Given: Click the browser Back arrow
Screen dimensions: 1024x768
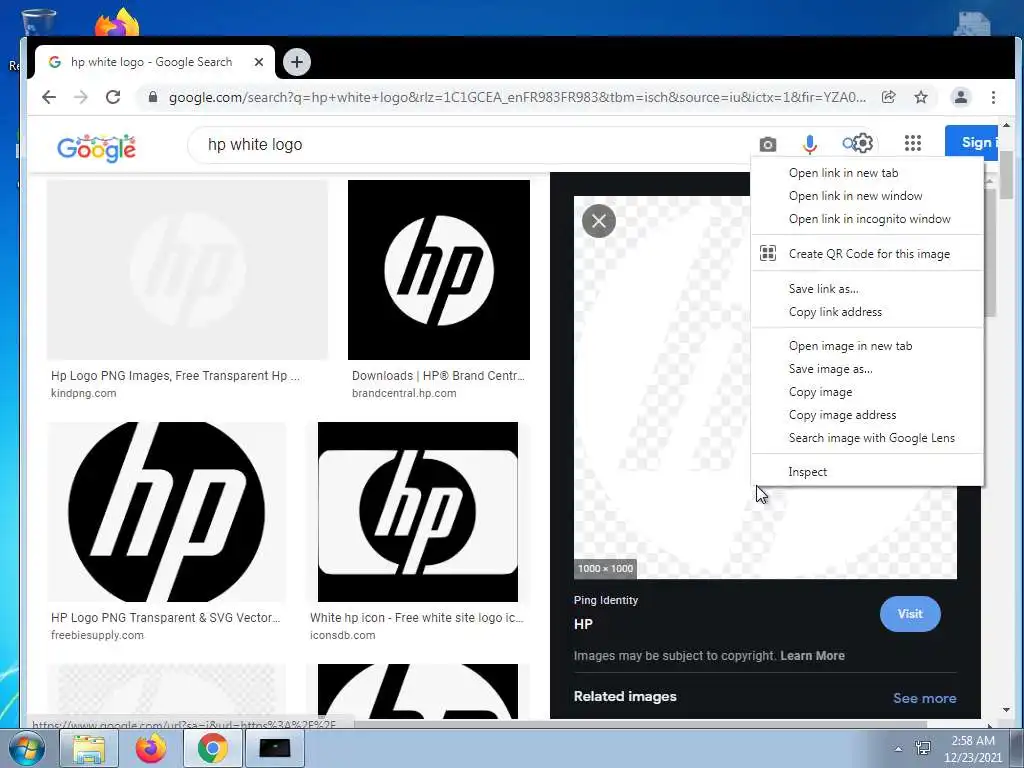Looking at the screenshot, I should [x=49, y=97].
